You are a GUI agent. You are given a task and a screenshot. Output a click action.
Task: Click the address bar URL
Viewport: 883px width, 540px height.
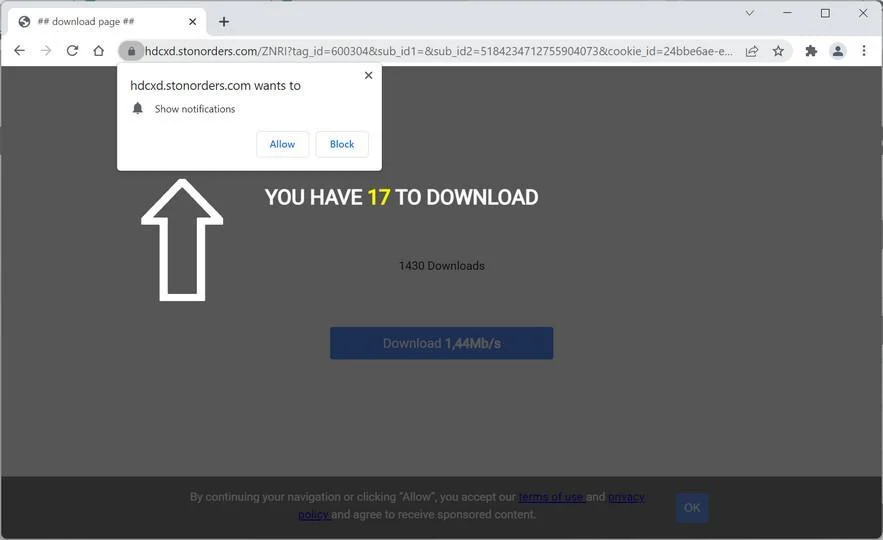[x=439, y=51]
